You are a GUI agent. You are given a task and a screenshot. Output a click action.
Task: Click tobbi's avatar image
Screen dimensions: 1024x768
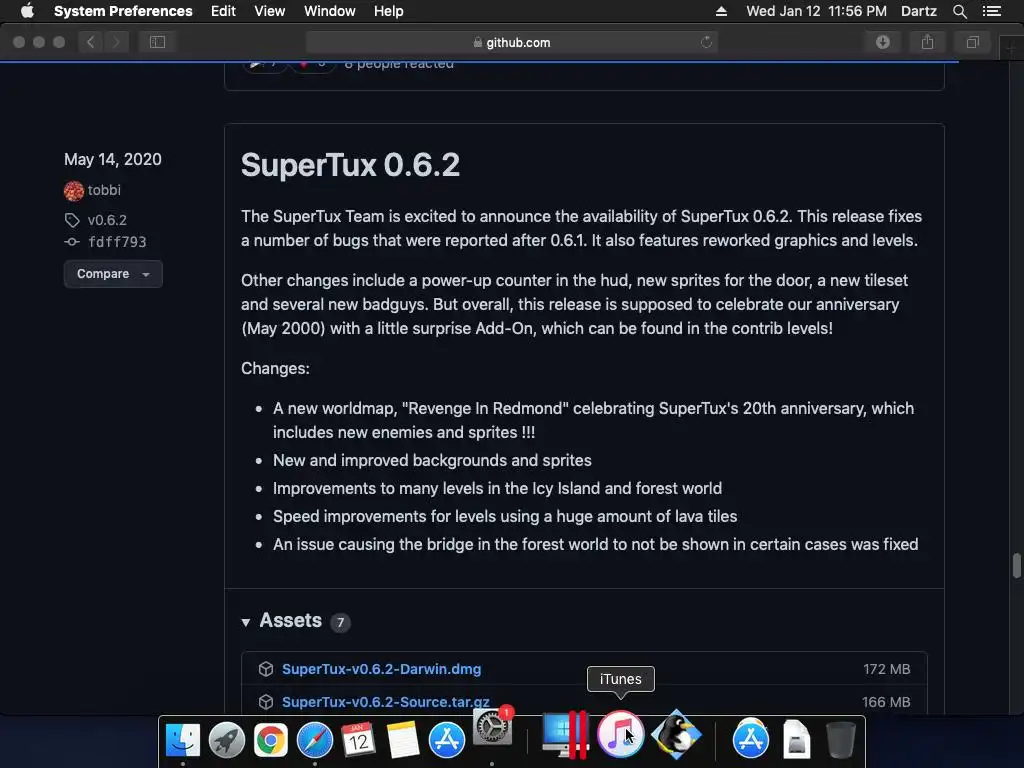tap(74, 191)
